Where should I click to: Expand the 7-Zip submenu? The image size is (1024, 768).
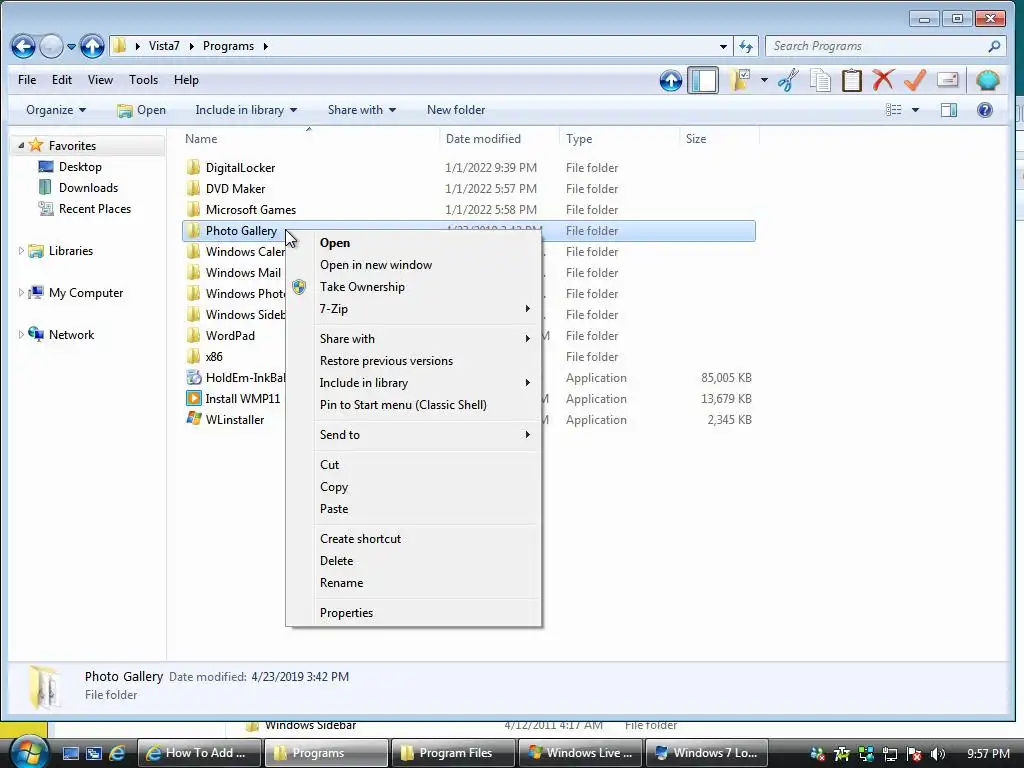414,309
